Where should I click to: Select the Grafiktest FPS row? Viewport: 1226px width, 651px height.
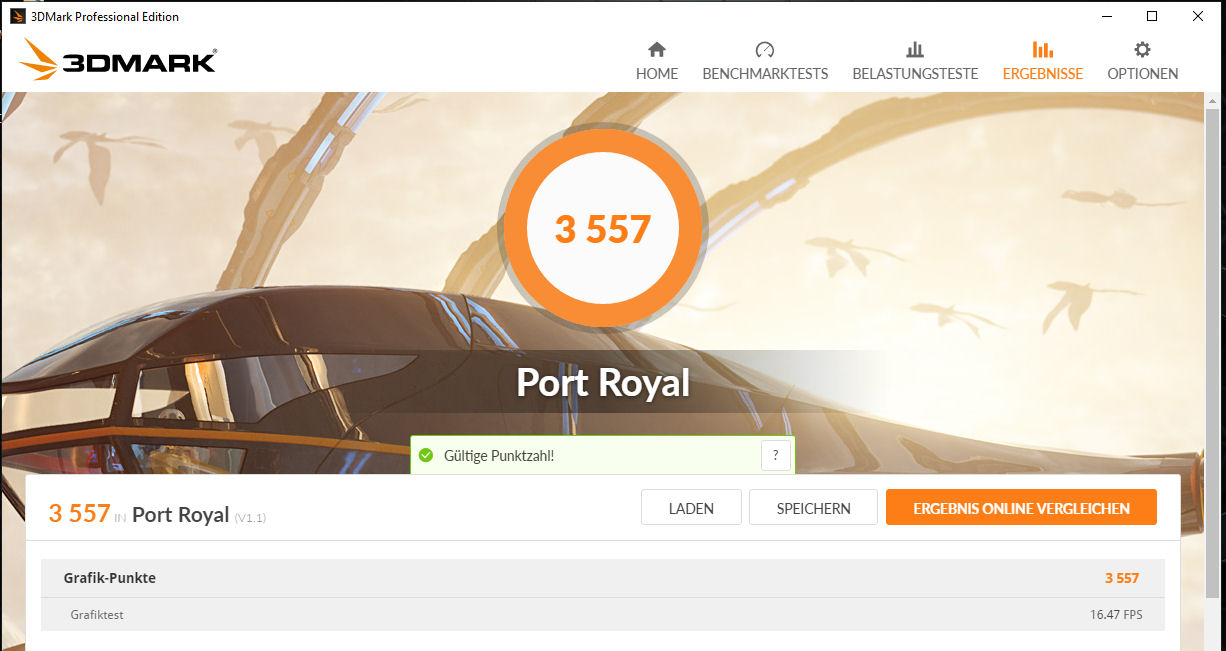pos(603,615)
